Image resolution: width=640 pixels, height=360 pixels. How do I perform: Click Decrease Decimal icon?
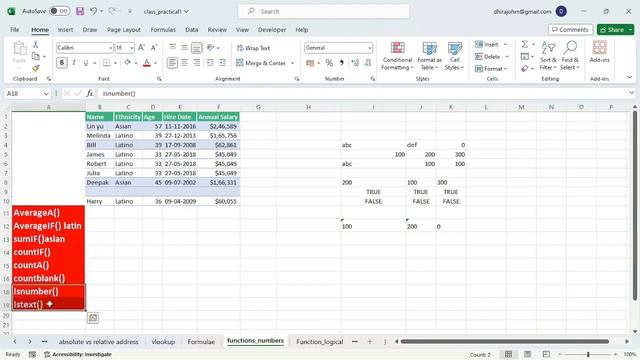pos(368,63)
